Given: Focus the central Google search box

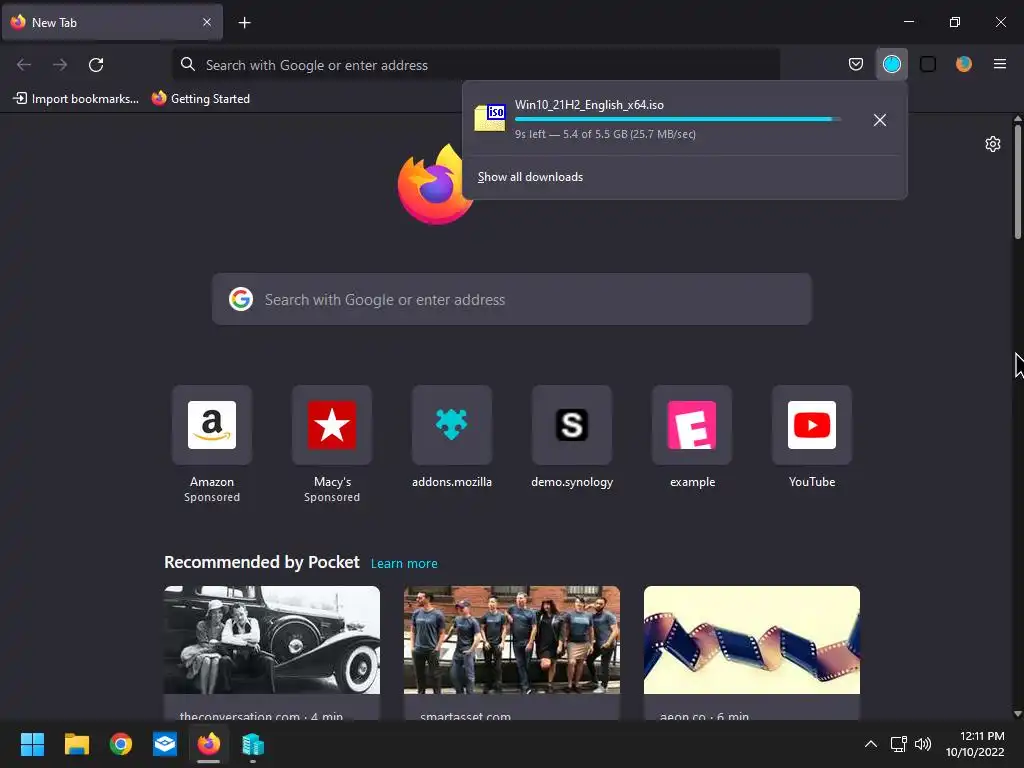Looking at the screenshot, I should (511, 299).
